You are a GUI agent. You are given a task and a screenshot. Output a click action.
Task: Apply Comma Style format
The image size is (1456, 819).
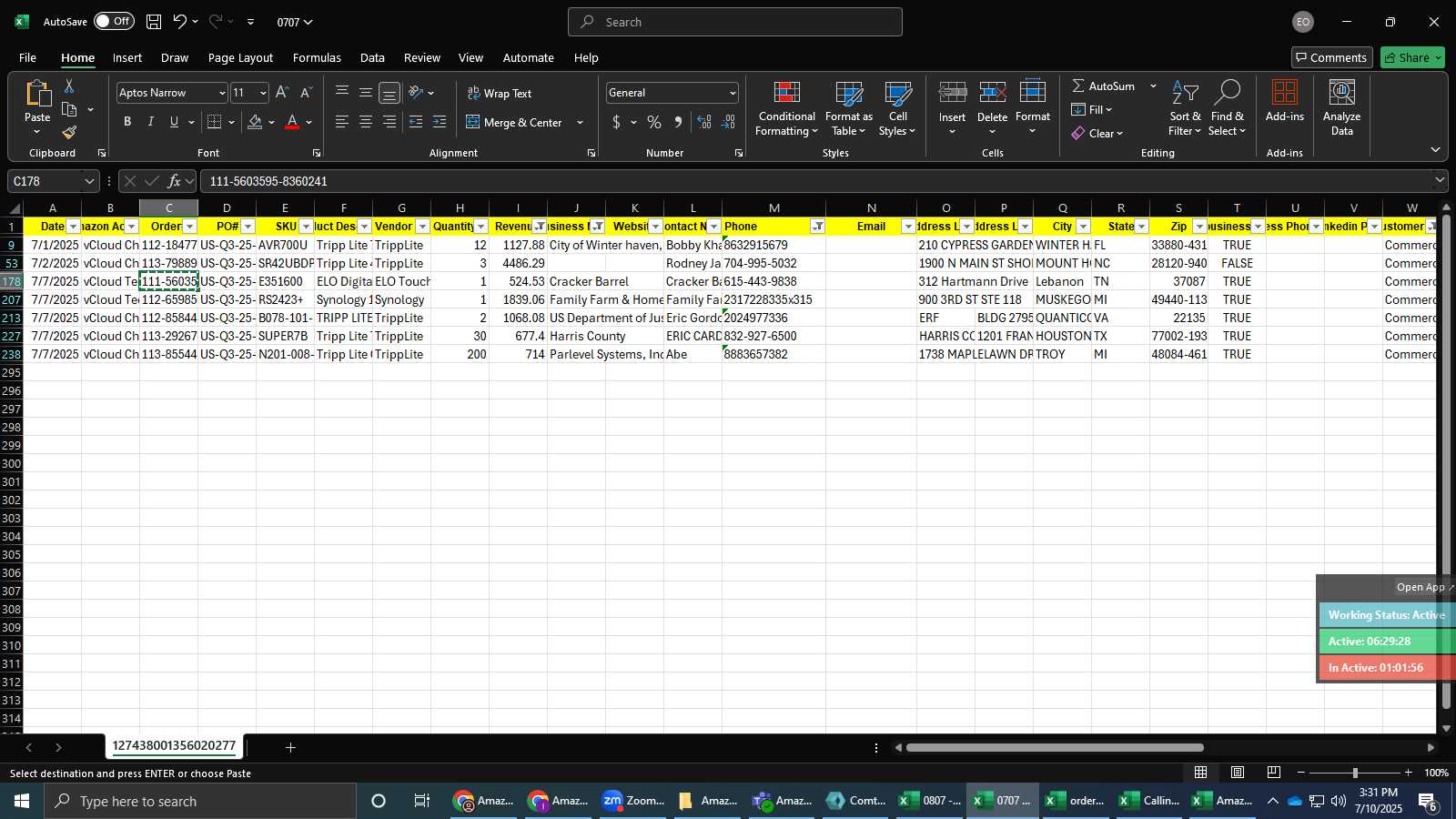click(678, 122)
